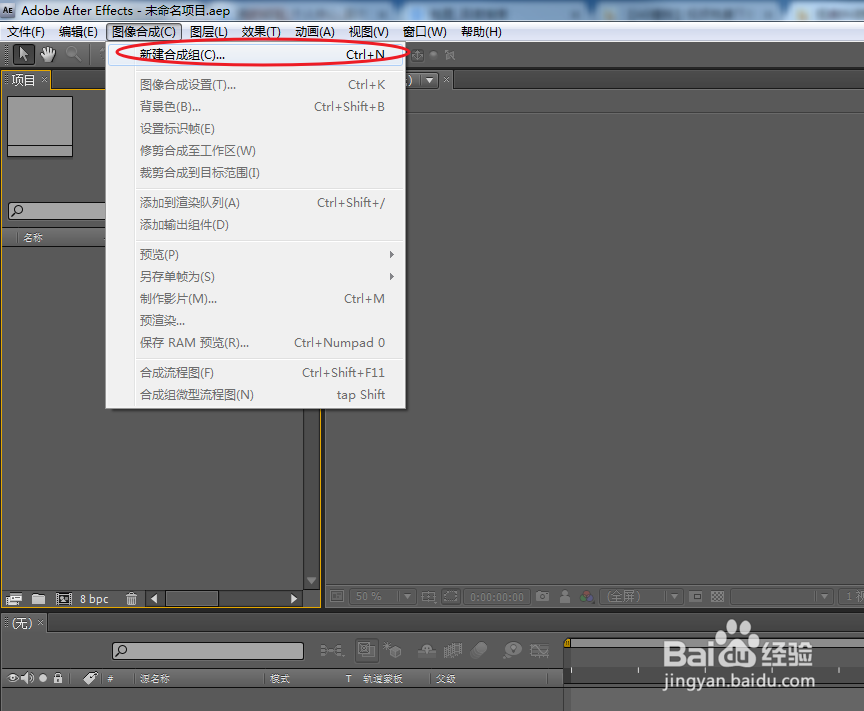The image size is (864, 711).
Task: Click the project panel vertical scroll-down arrow
Action: (311, 581)
